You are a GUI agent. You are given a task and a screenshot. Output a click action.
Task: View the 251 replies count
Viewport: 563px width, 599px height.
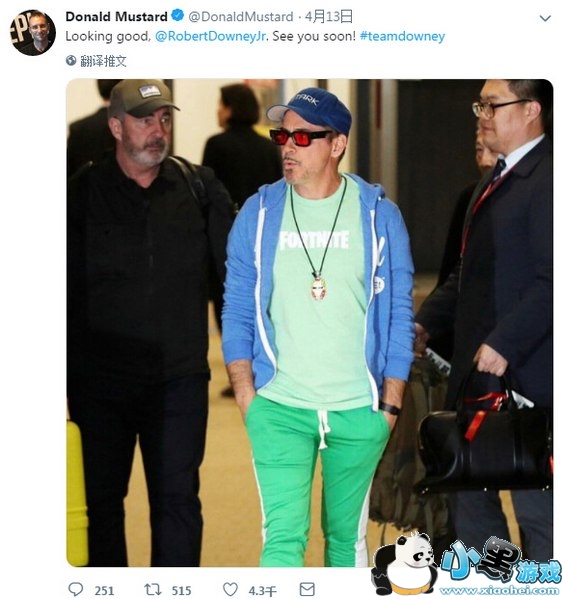104,591
